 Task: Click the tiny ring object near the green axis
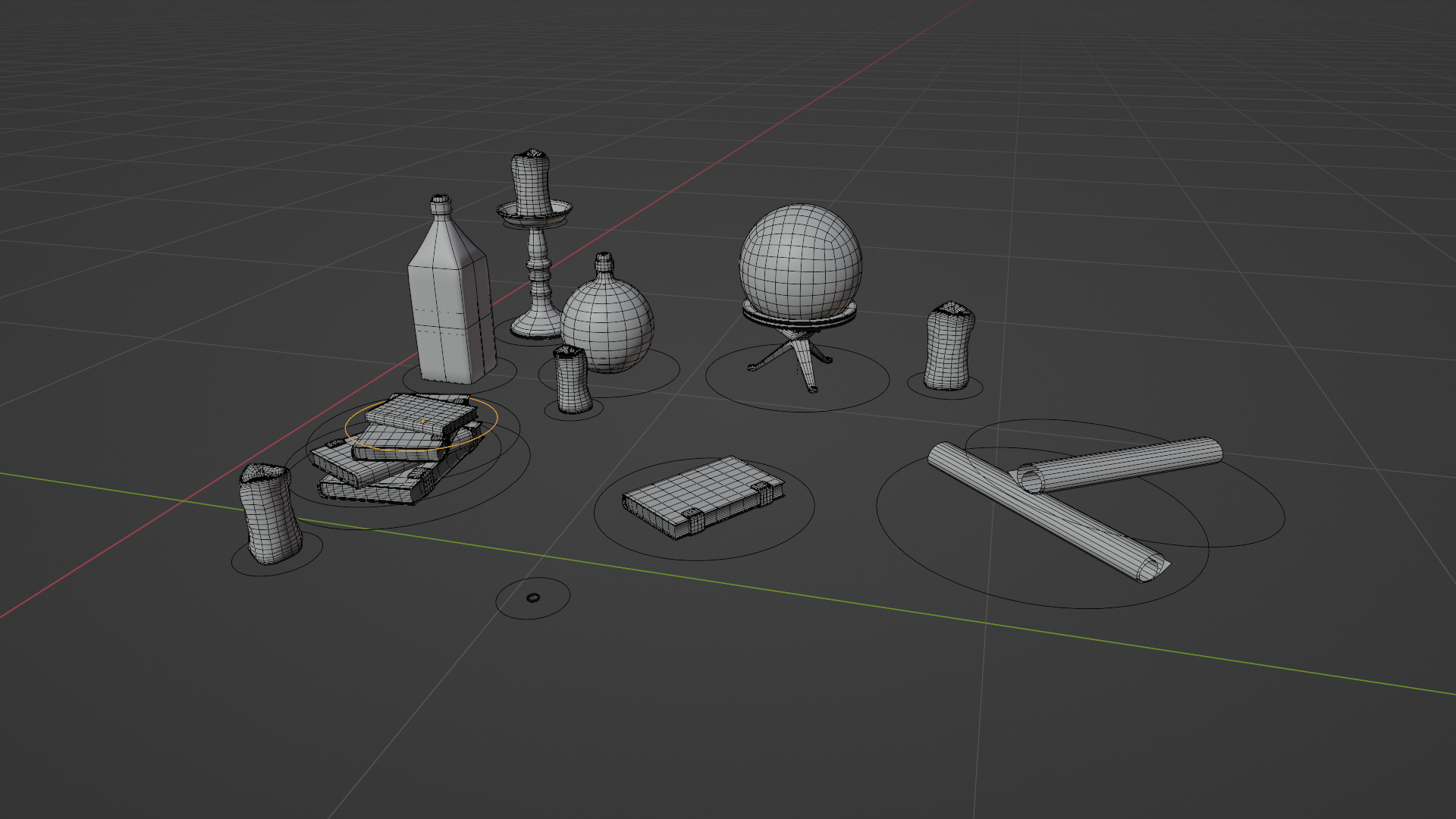533,598
